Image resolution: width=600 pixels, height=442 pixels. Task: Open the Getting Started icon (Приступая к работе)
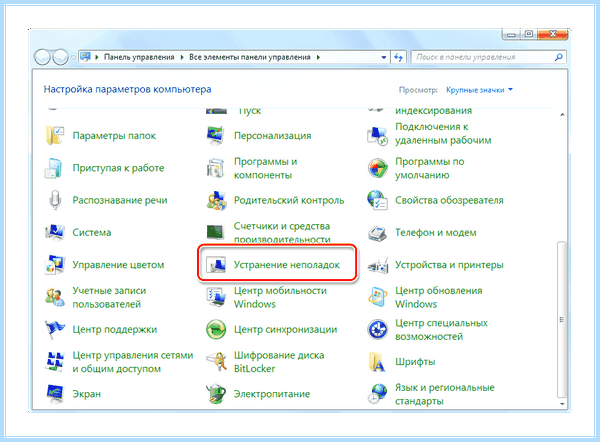pyautogui.click(x=54, y=168)
